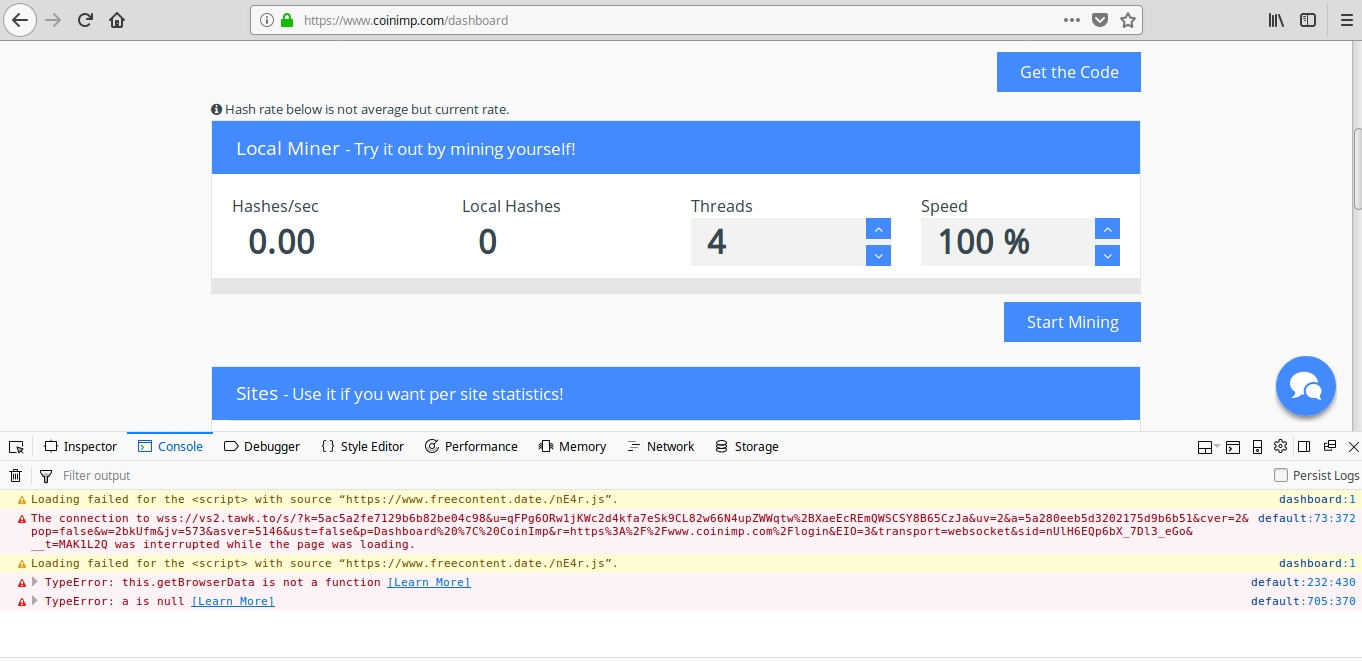Expand the 'a is null' TypeError details
Image resolution: width=1362 pixels, height=661 pixels.
coord(35,601)
